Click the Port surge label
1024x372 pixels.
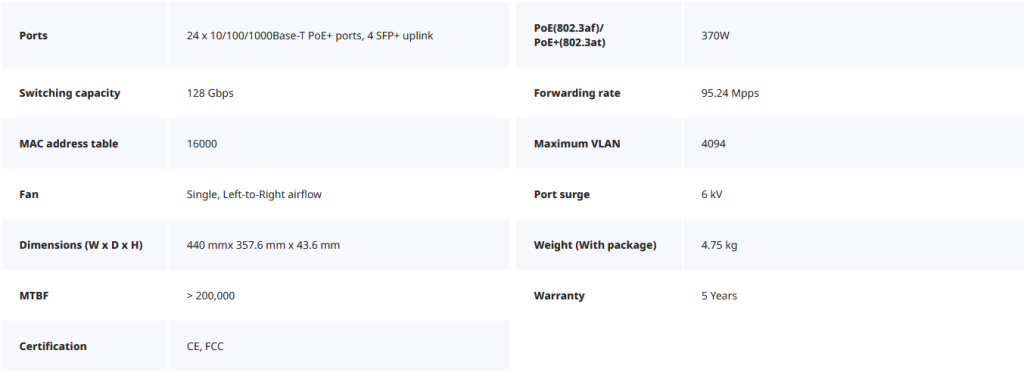point(562,194)
